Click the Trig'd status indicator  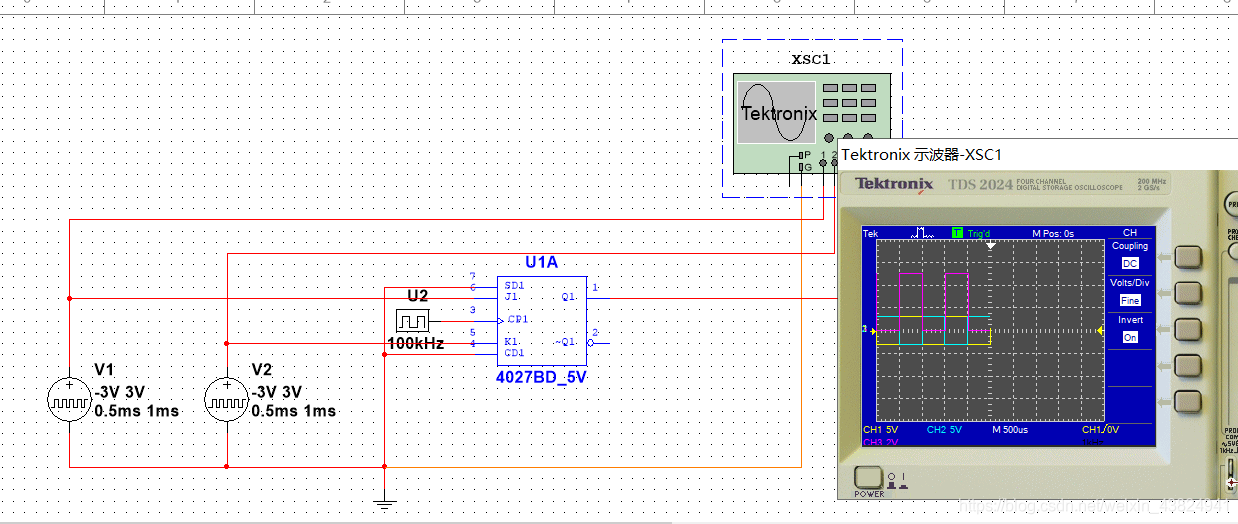tap(977, 233)
